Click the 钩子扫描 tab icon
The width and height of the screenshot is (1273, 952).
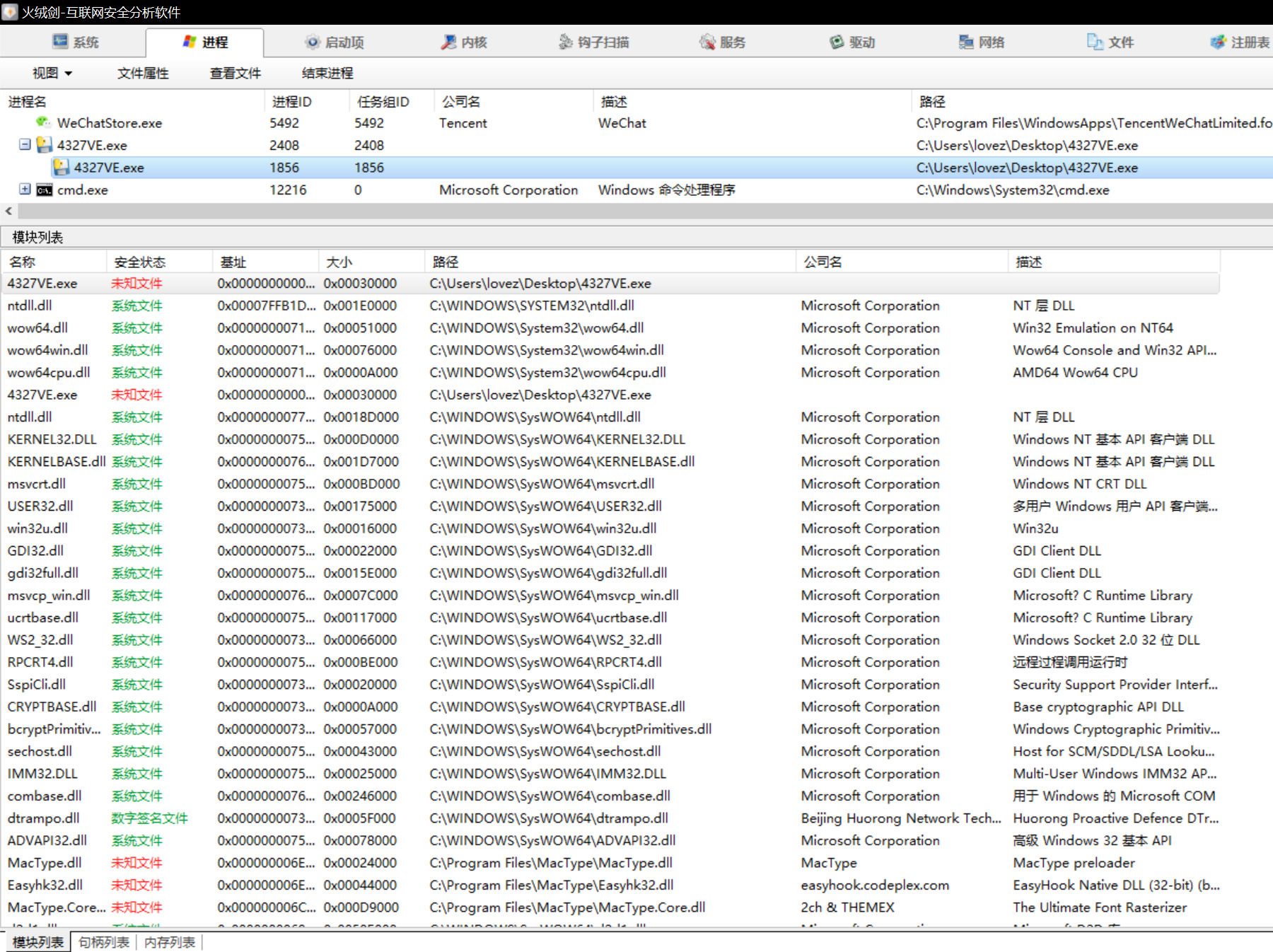click(x=565, y=42)
